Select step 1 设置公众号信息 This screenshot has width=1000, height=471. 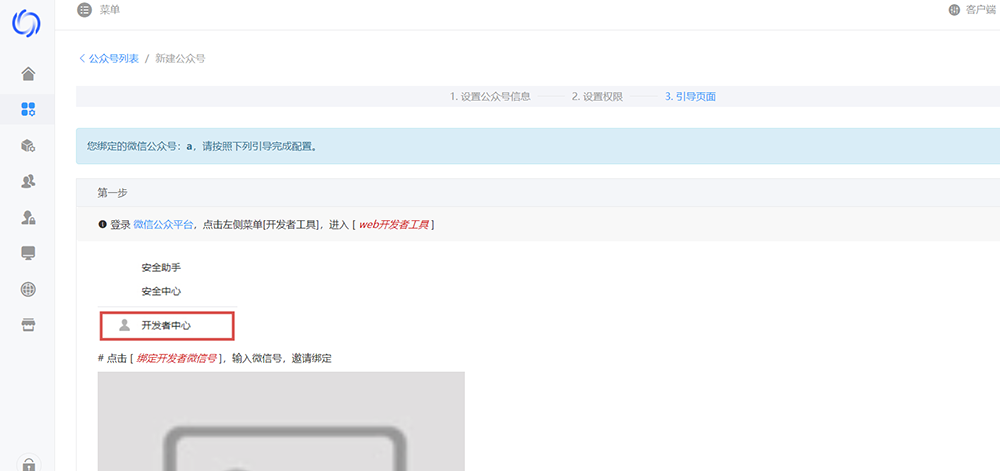[489, 97]
